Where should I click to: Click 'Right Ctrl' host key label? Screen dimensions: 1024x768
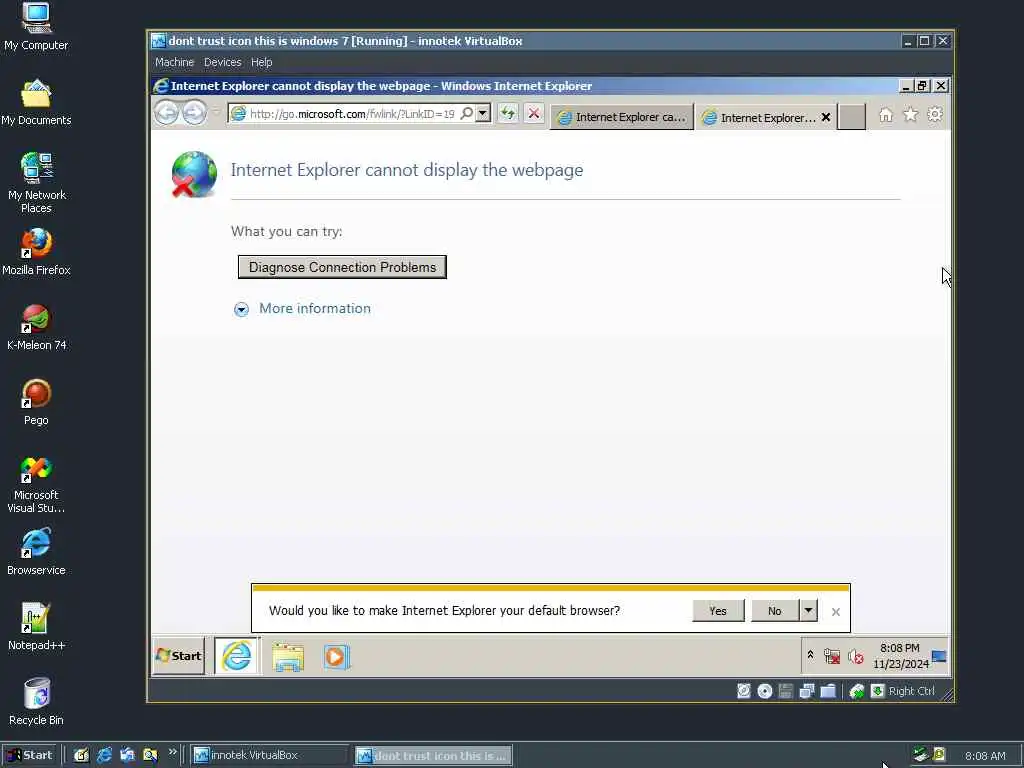[912, 691]
